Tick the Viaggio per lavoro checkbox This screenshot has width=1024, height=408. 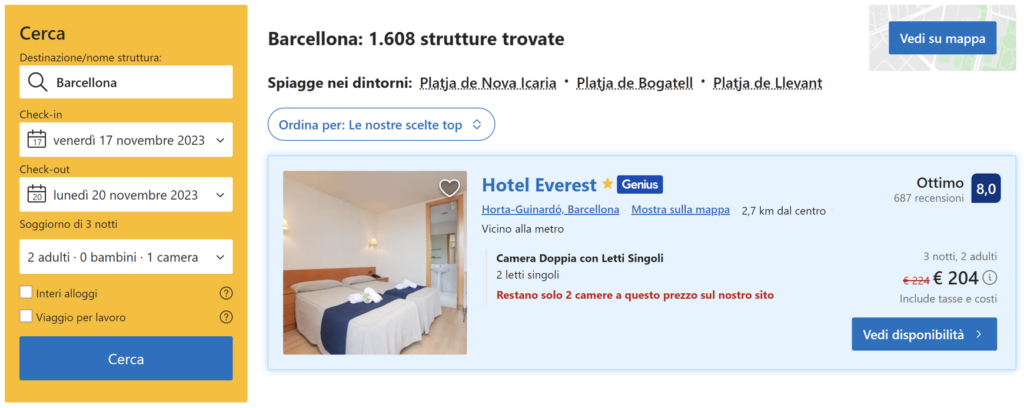pos(26,318)
